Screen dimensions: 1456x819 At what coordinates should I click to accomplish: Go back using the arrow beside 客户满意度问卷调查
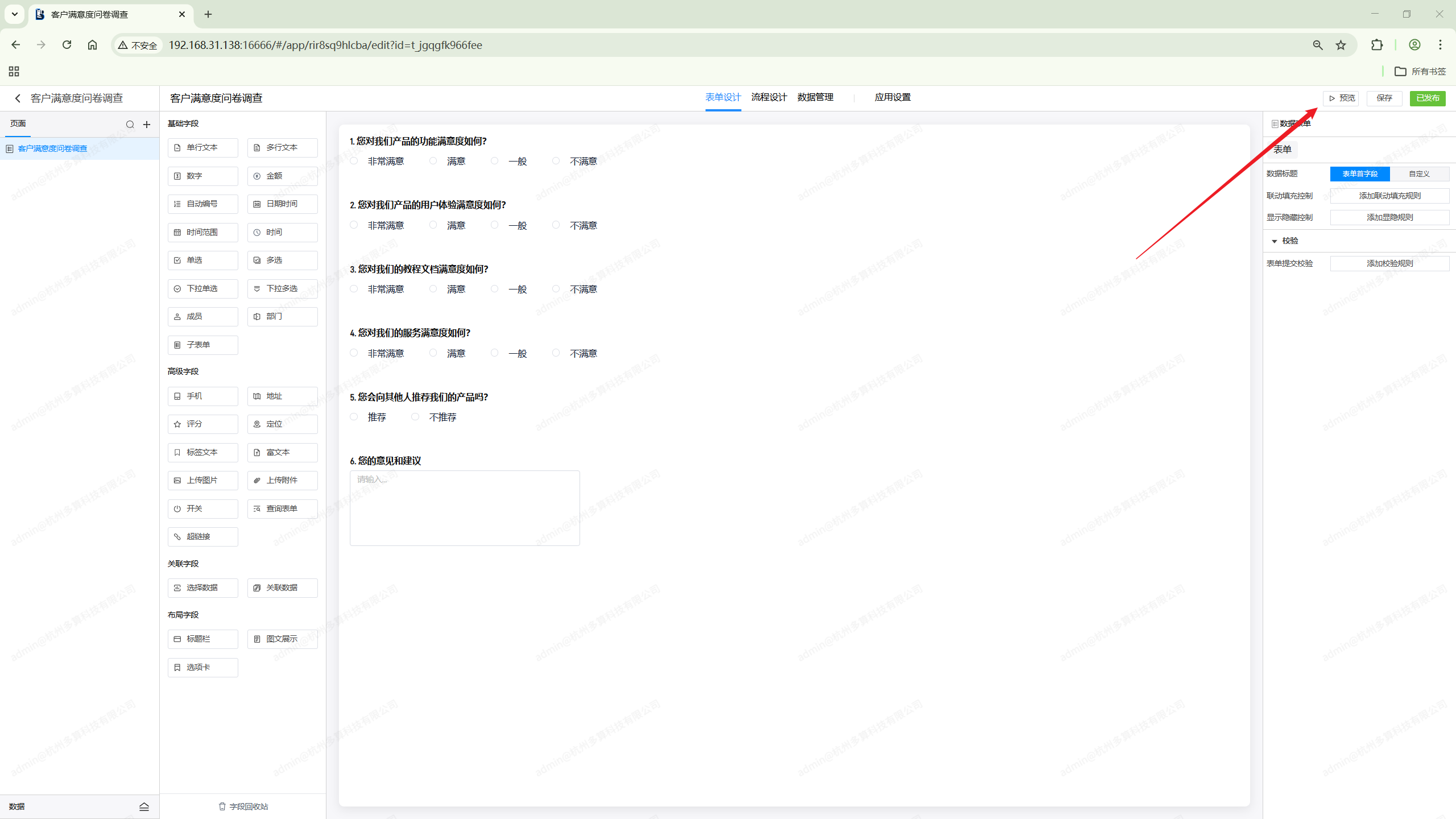(x=18, y=98)
